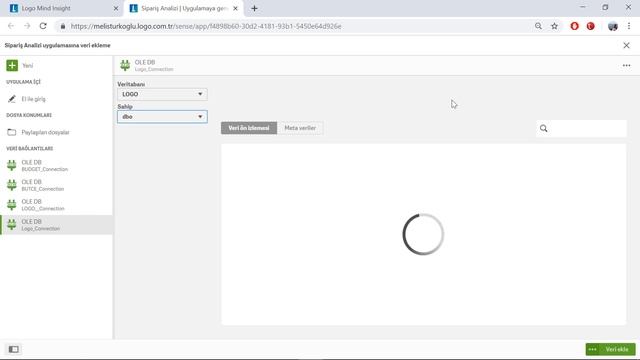Select the BUTCE_Connection OLE DB plug icon

tap(12, 185)
